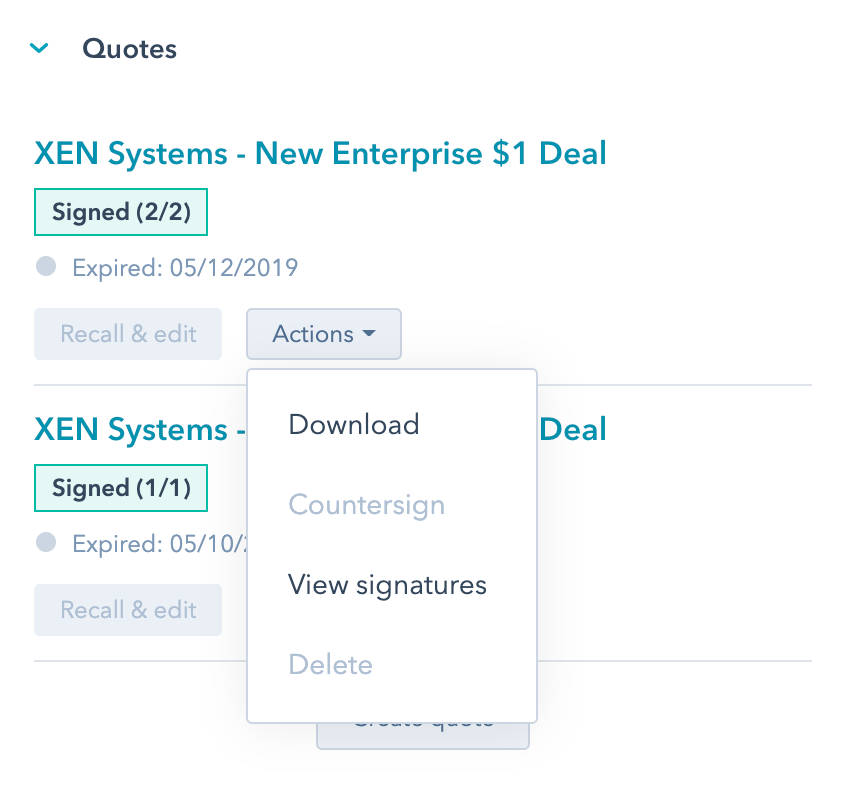Open View signatures from the Actions menu
Viewport: 850px width, 794px height.
coord(387,584)
